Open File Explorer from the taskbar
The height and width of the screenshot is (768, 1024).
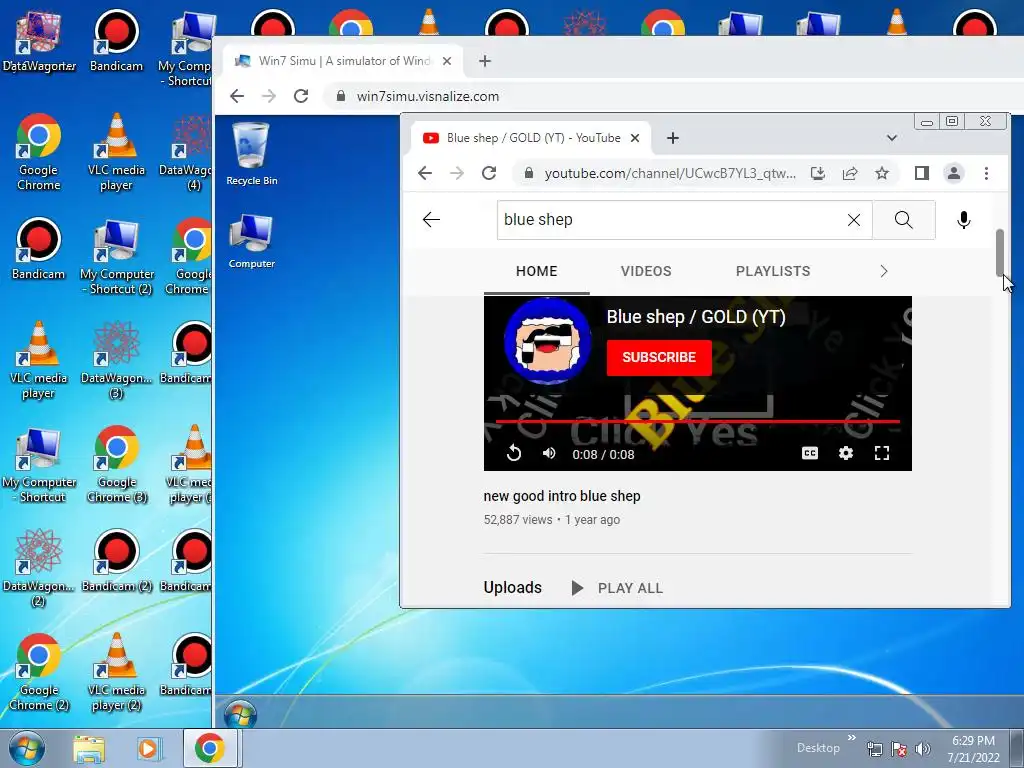tap(89, 749)
